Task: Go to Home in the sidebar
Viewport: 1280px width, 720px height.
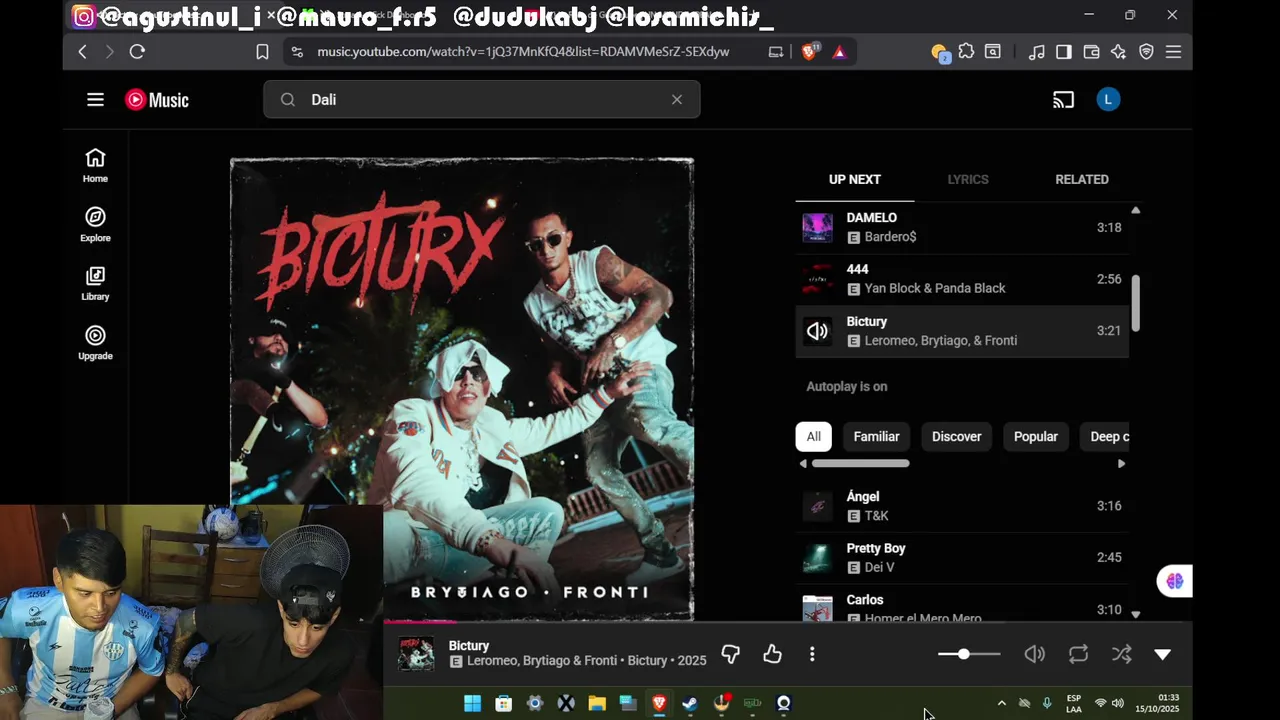Action: 95,166
